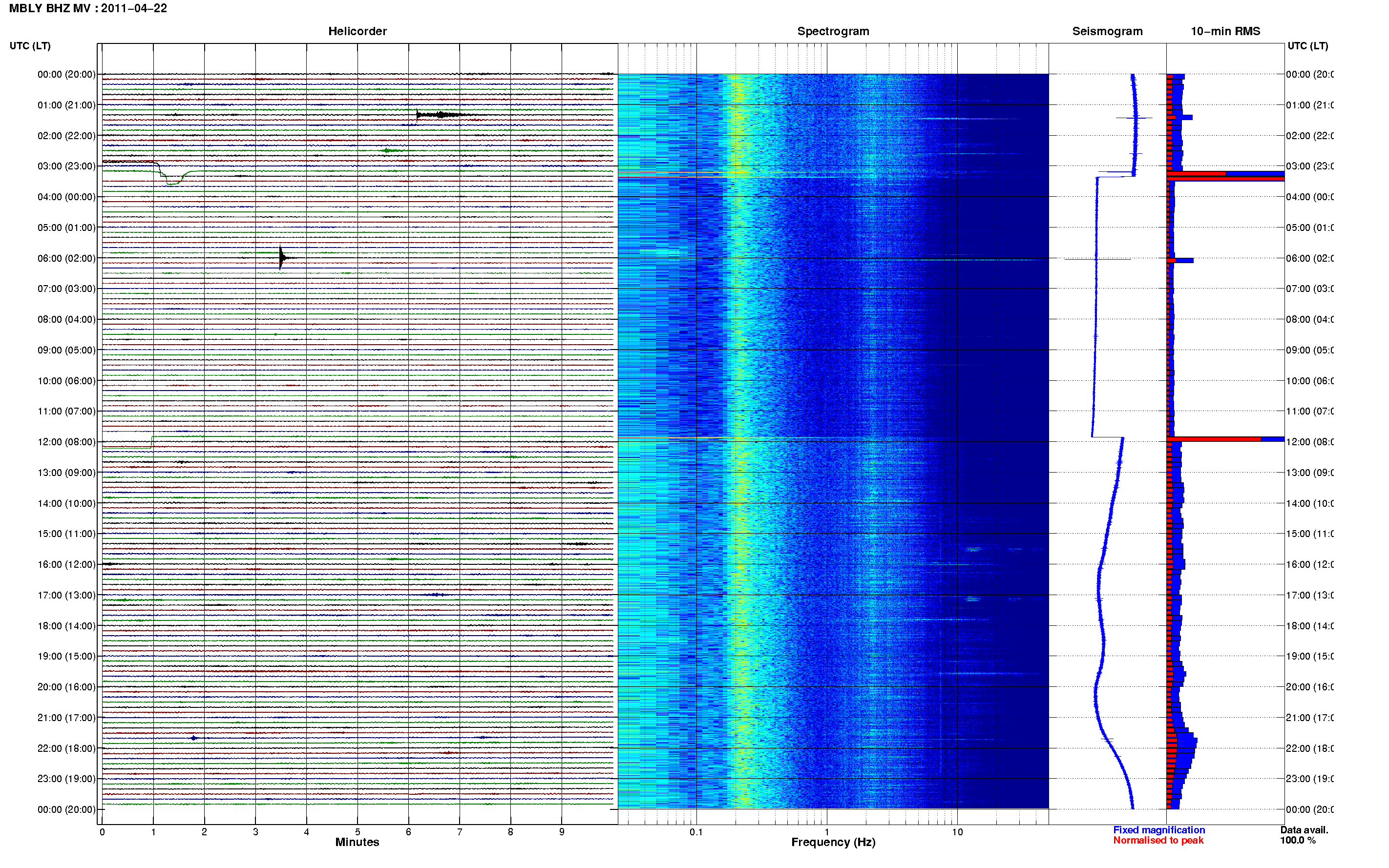Click the minute 9 tick label
The height and width of the screenshot is (868, 1389).
[562, 831]
